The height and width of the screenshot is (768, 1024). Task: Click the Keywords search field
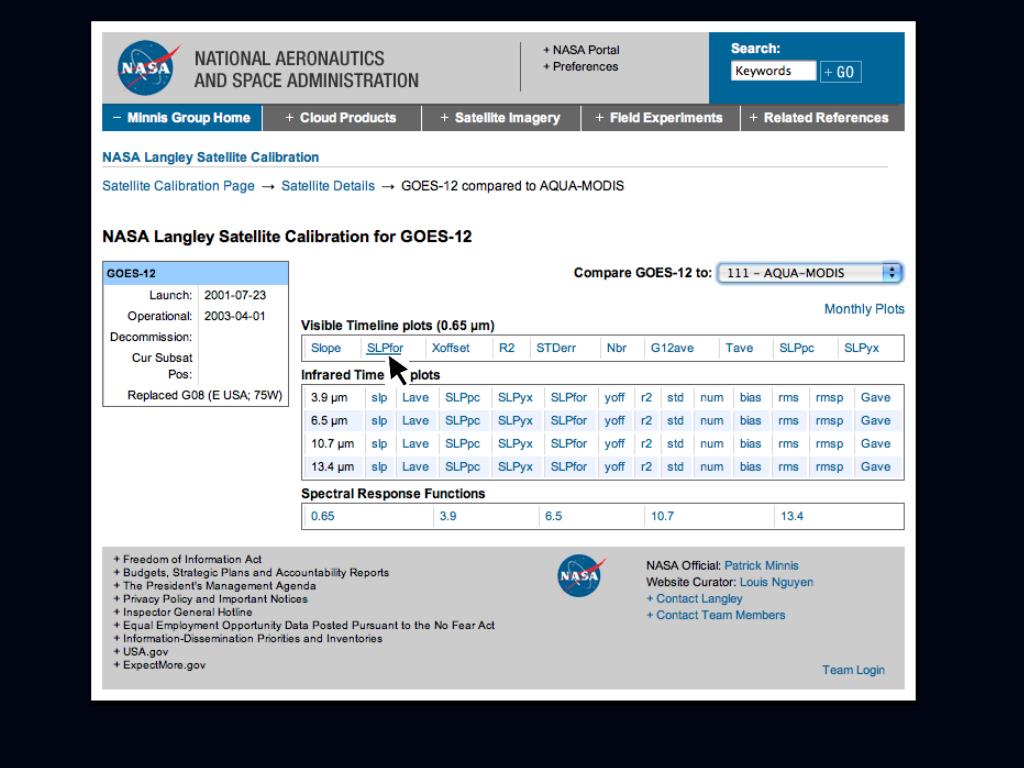[773, 71]
